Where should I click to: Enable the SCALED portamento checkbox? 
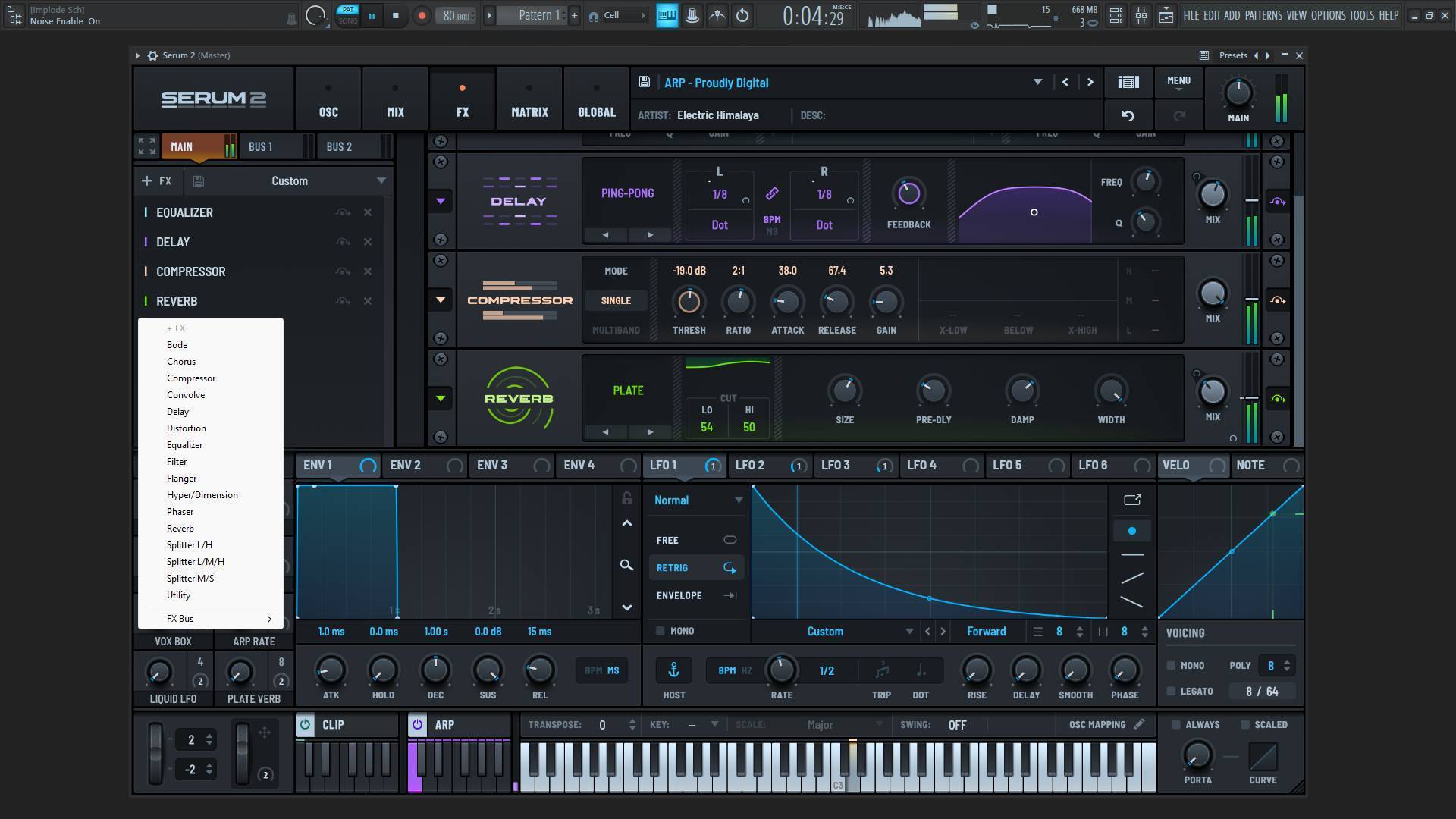(1244, 724)
